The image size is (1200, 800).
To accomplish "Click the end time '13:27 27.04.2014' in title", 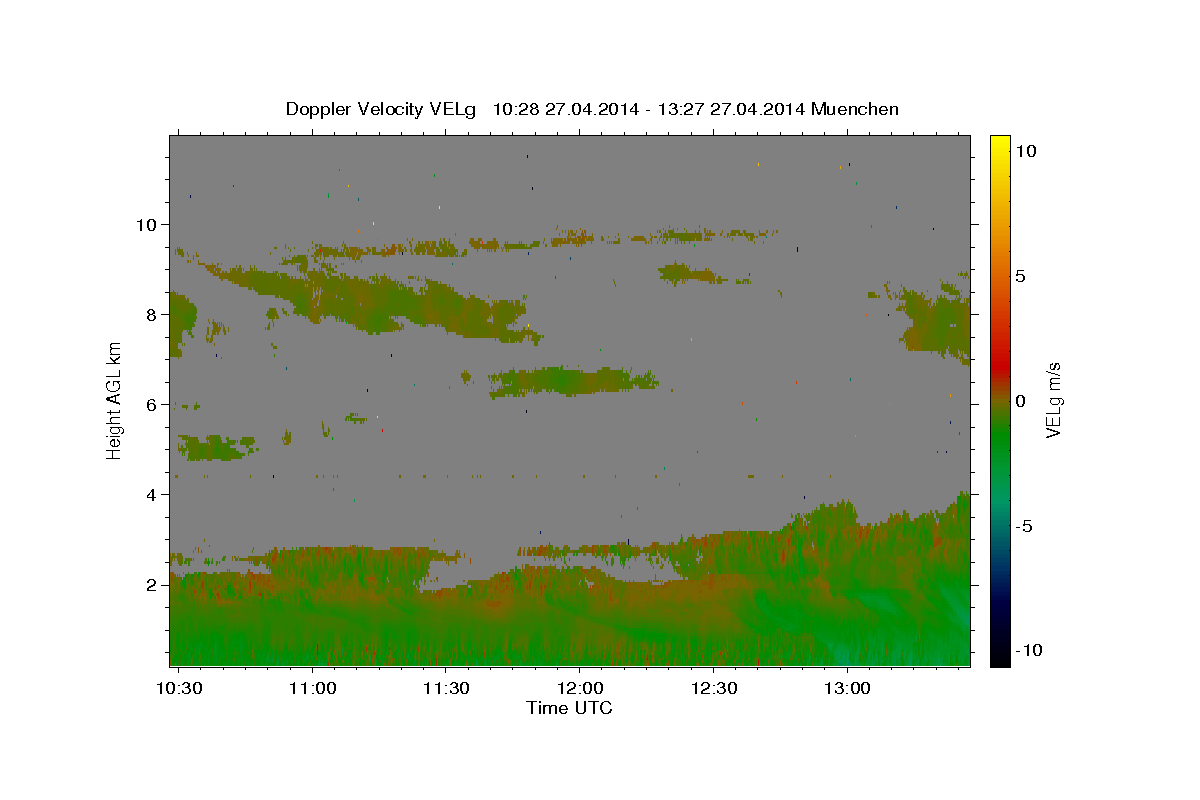I will [731, 109].
